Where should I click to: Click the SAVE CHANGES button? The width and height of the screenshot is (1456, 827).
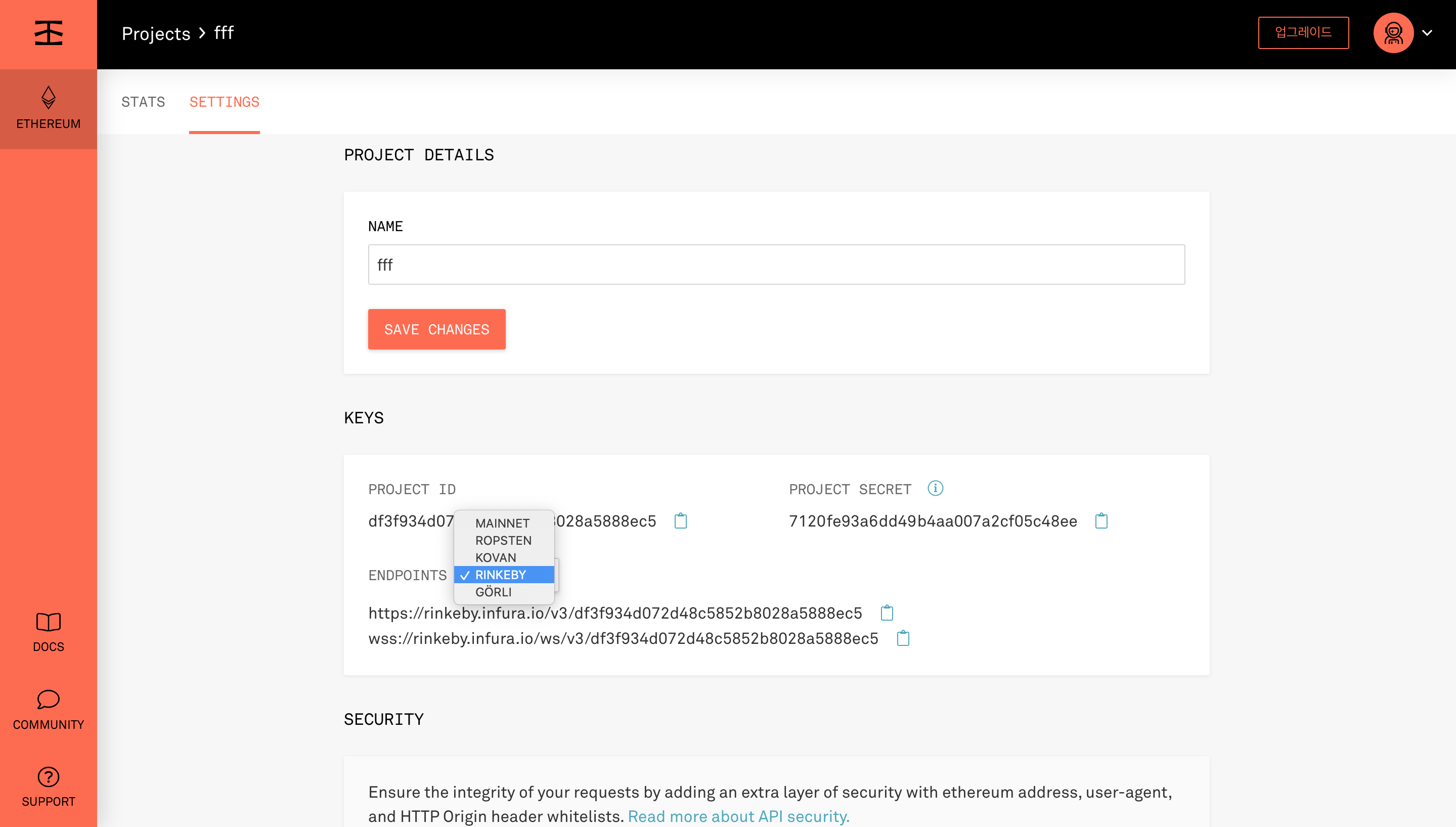click(436, 329)
